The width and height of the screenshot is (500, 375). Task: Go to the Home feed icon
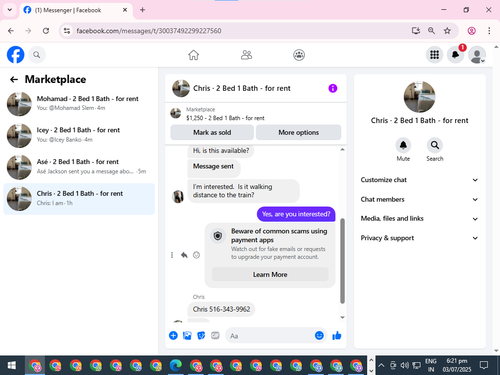tap(193, 55)
